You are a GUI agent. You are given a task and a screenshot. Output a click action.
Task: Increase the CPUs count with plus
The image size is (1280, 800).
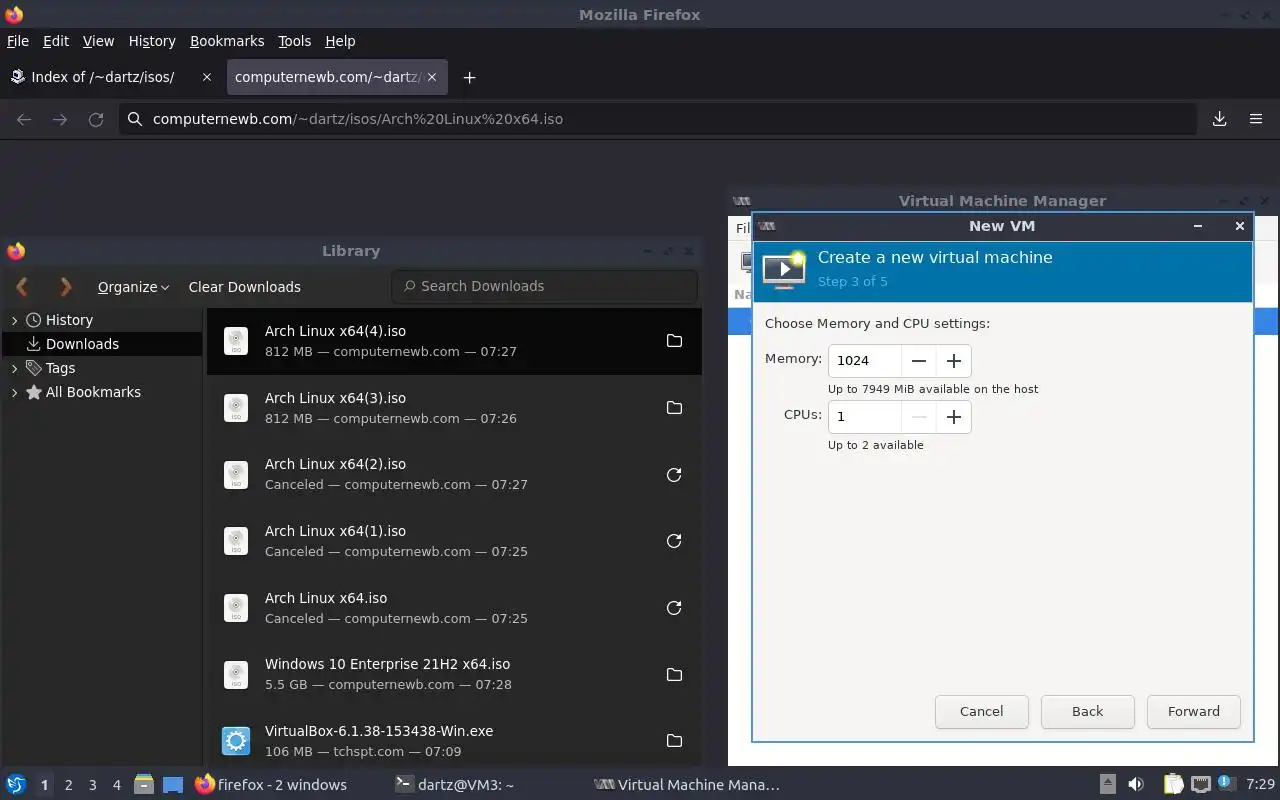[953, 417]
